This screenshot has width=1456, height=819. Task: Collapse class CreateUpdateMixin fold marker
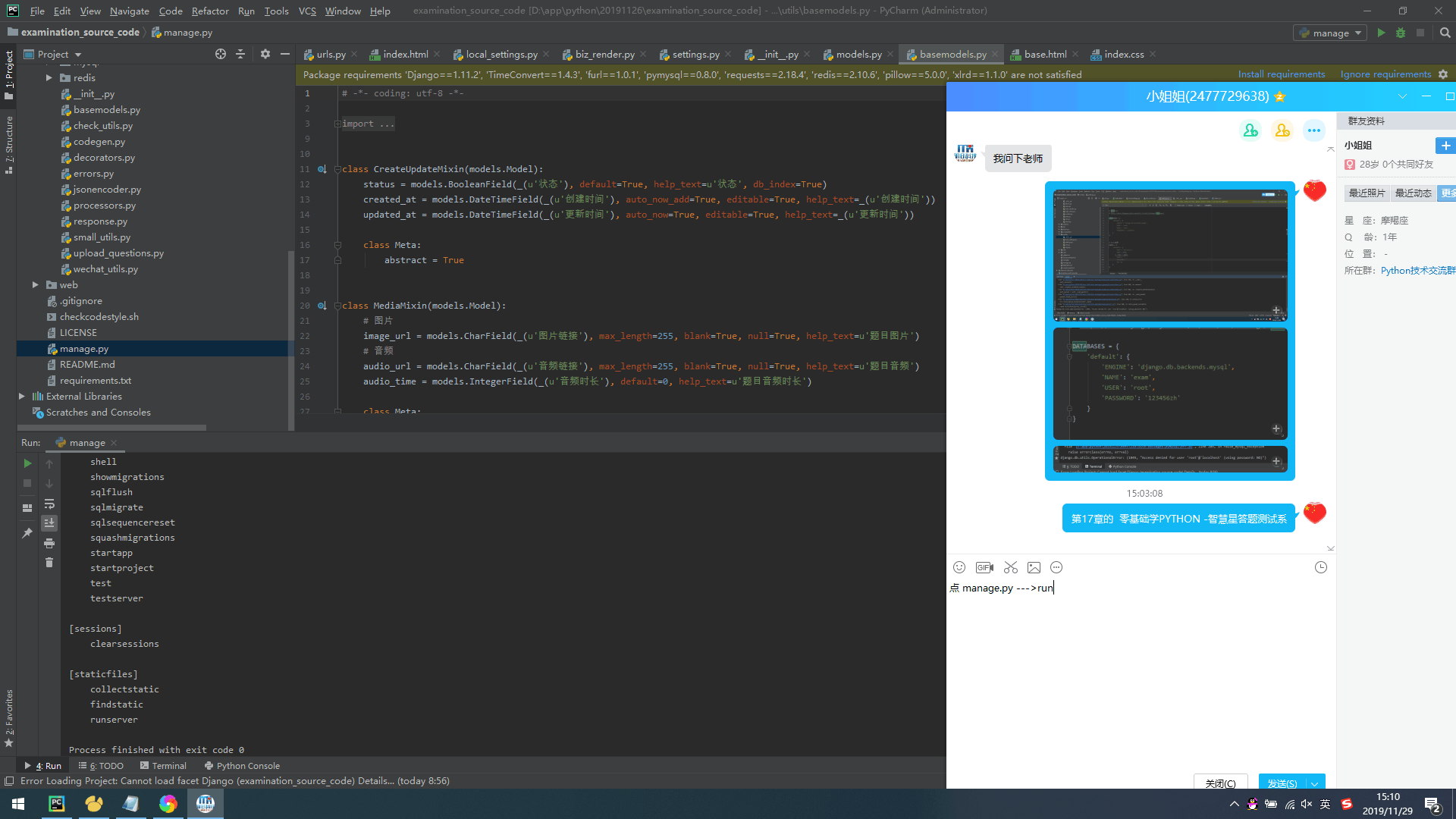coord(337,169)
